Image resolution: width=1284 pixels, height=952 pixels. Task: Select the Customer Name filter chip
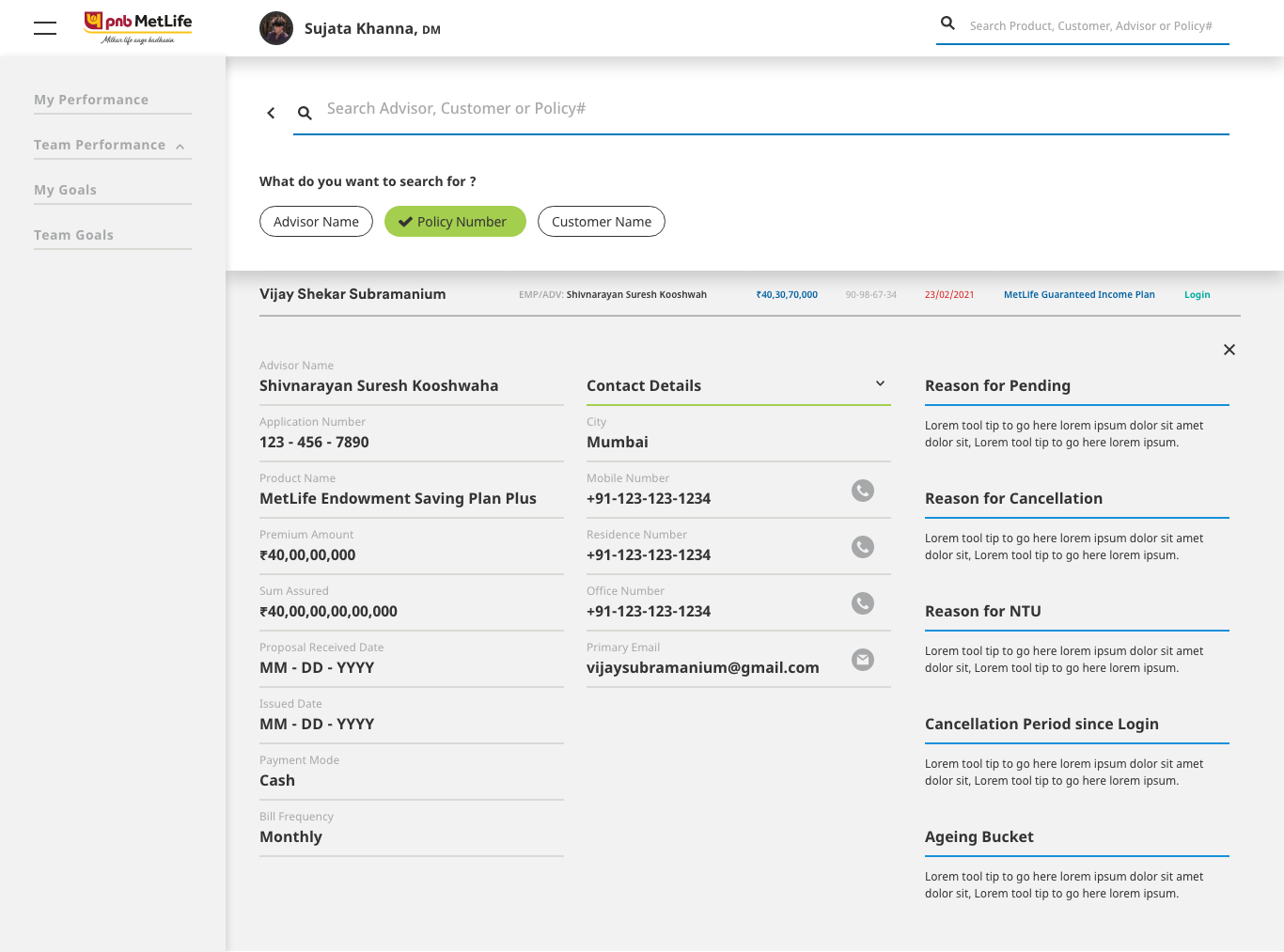pos(602,222)
